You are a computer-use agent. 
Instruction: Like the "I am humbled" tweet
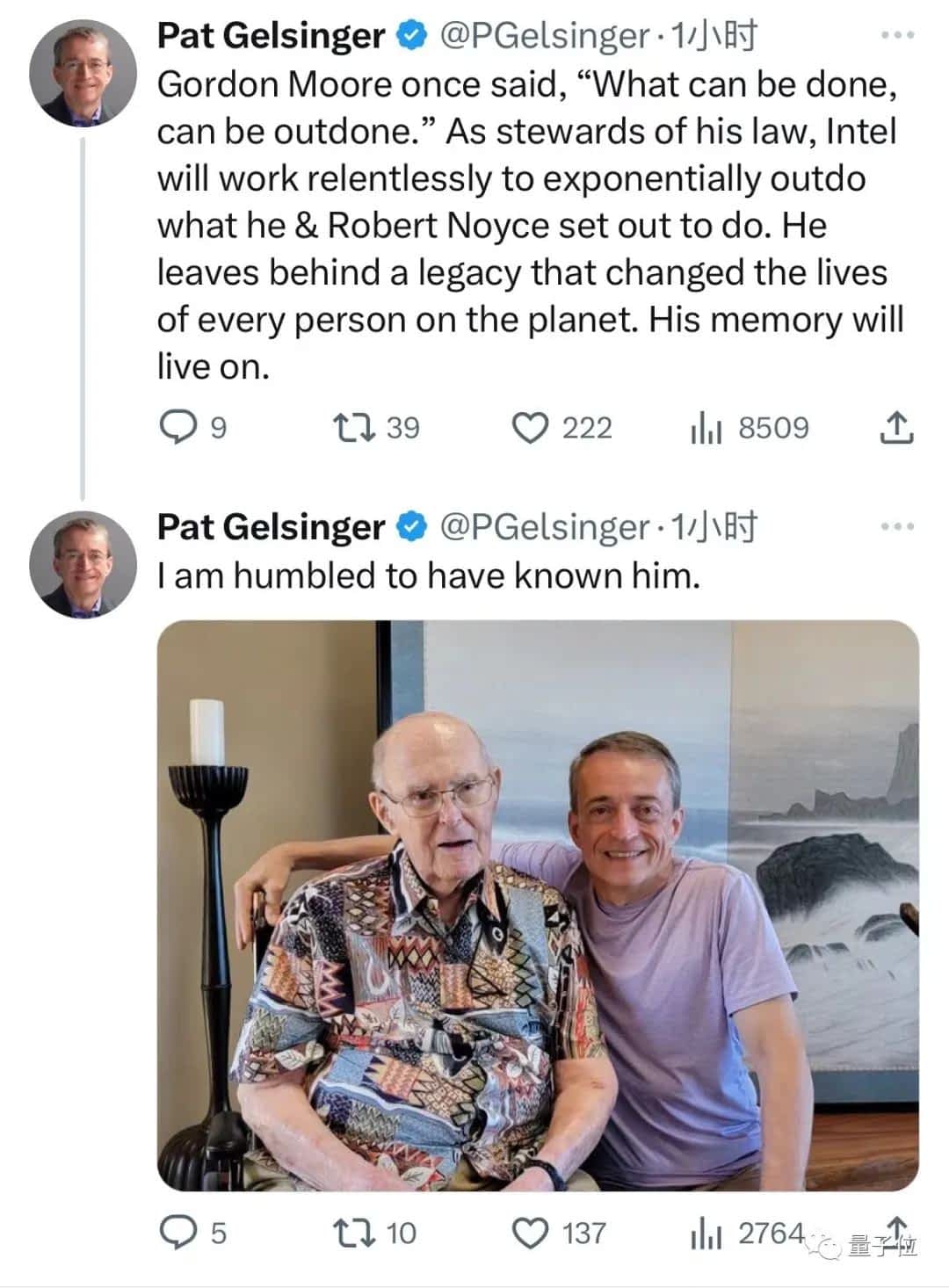(x=530, y=1234)
